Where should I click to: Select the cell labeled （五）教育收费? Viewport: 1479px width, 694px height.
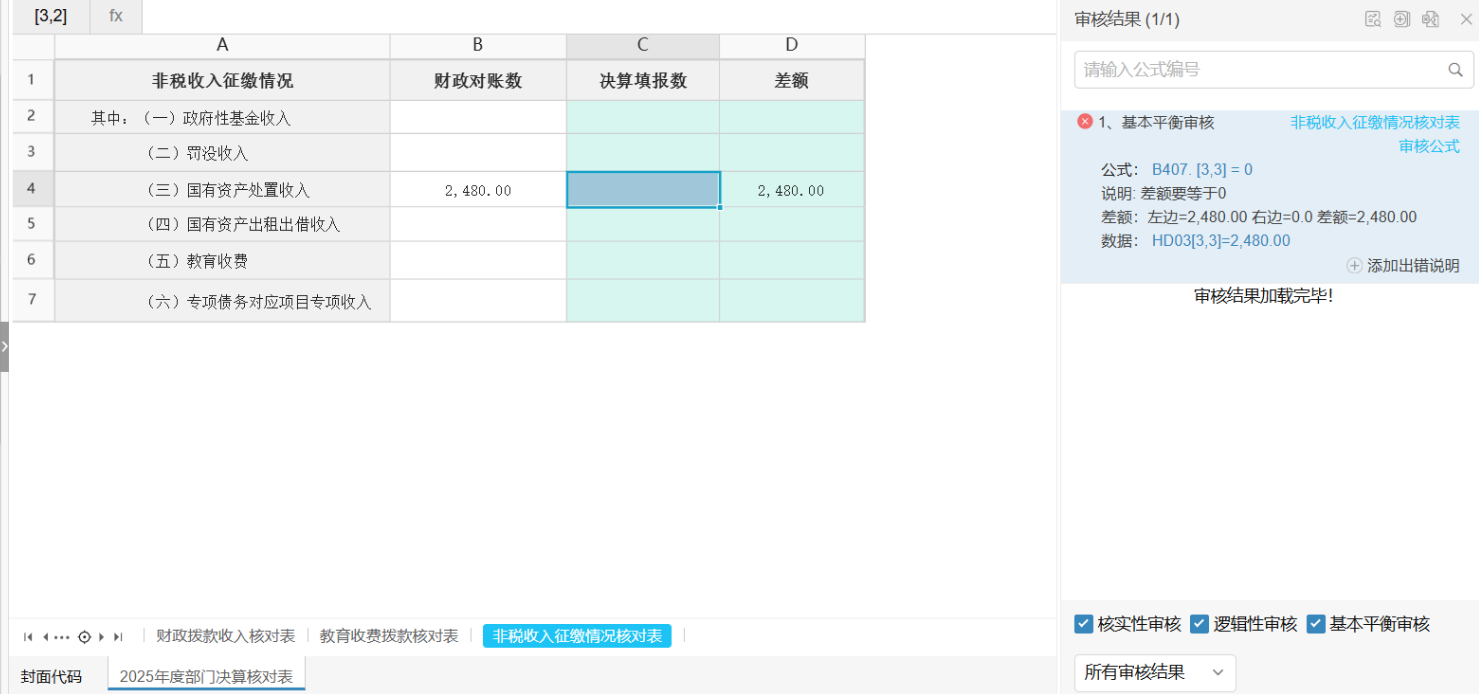pos(222,261)
